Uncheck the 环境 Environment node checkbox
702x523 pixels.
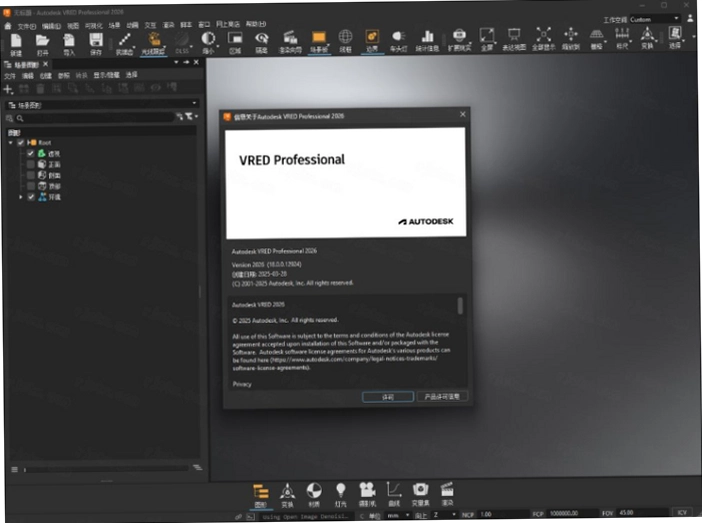pyautogui.click(x=30, y=197)
